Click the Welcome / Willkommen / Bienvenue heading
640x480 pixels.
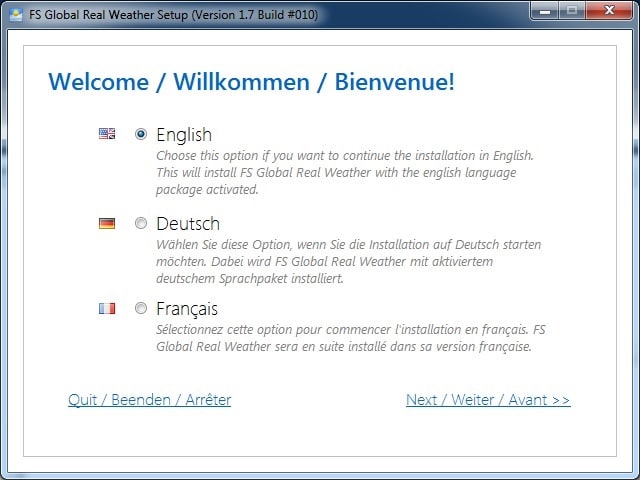(251, 82)
